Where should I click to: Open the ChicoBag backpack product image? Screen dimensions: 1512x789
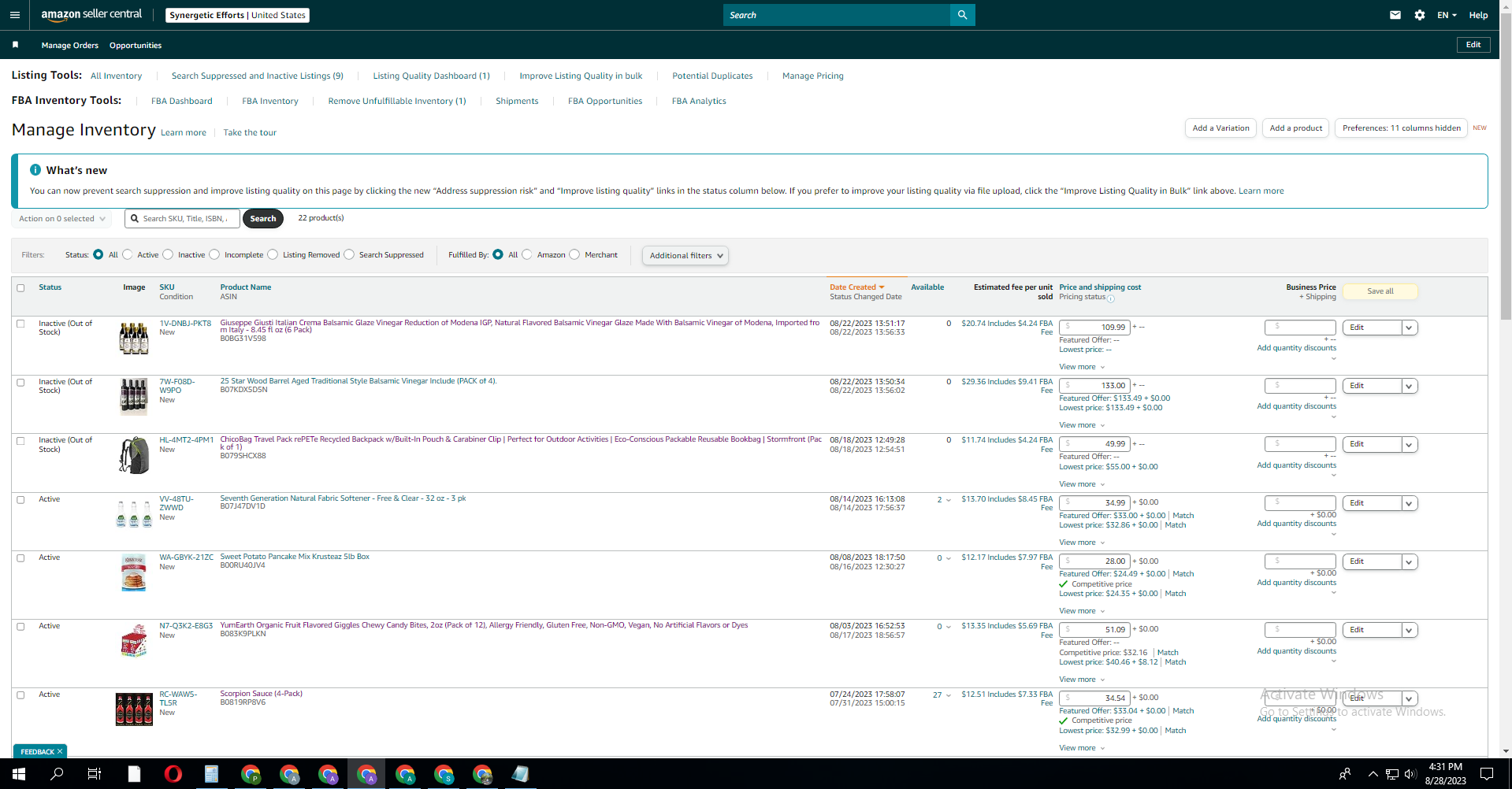coord(134,455)
